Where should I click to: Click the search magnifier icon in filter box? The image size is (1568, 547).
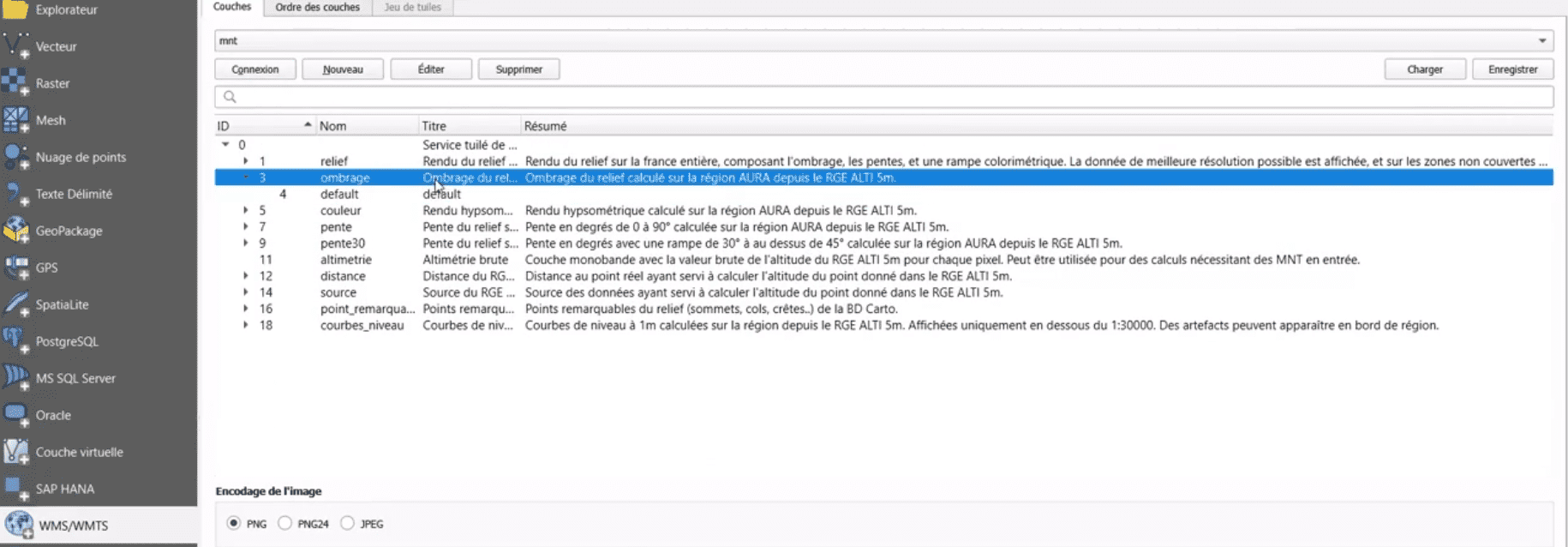(230, 97)
